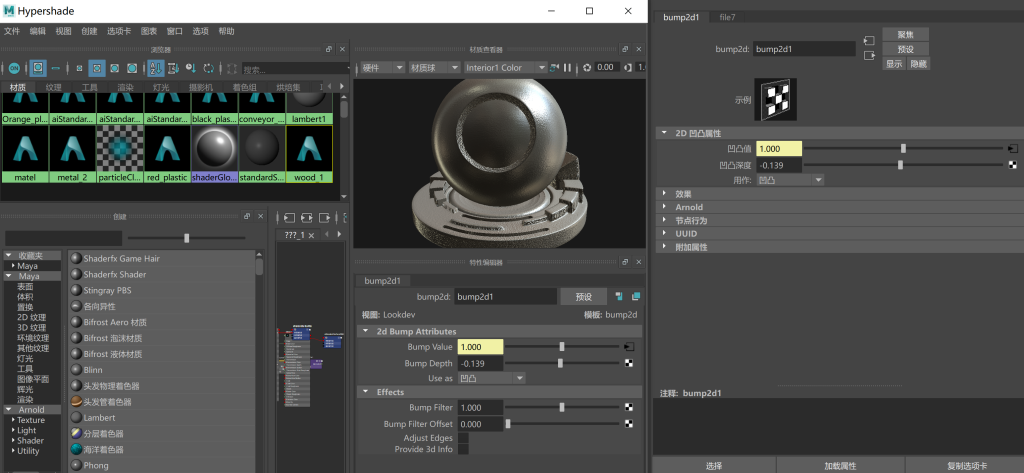Click the gamma icon in material viewer
1024x473 pixels.
pyautogui.click(x=628, y=67)
